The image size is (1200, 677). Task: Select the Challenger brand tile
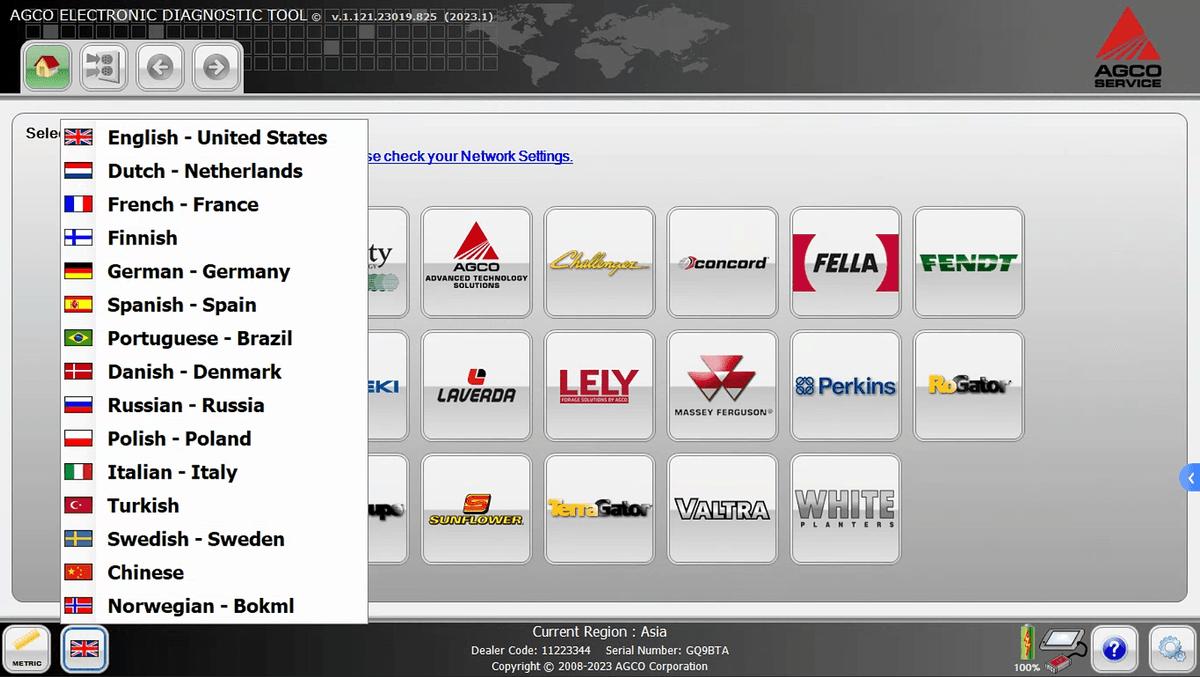[599, 262]
